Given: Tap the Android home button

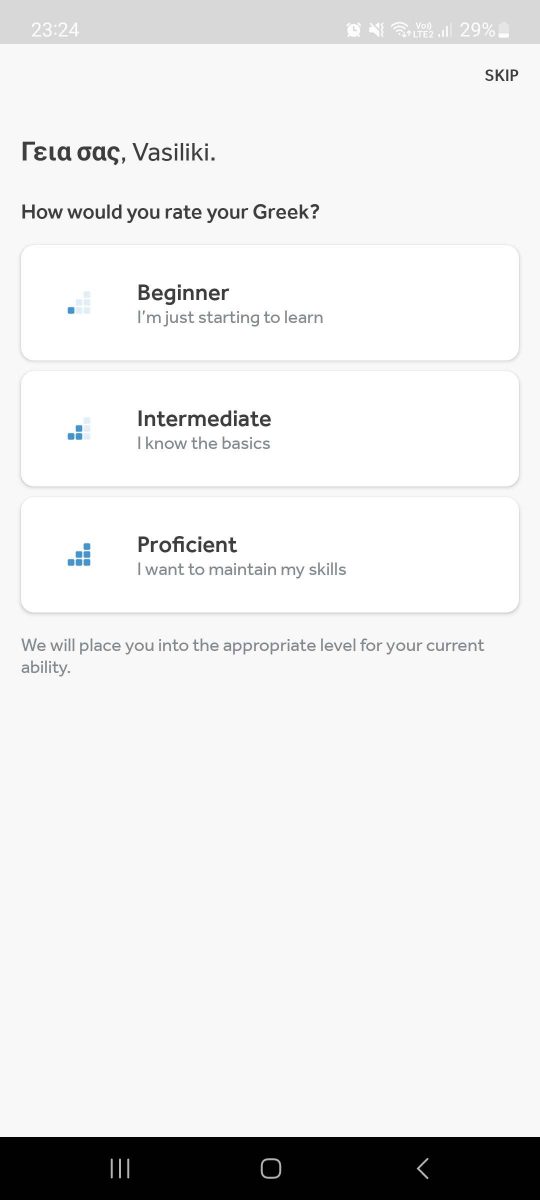Looking at the screenshot, I should [x=270, y=1168].
